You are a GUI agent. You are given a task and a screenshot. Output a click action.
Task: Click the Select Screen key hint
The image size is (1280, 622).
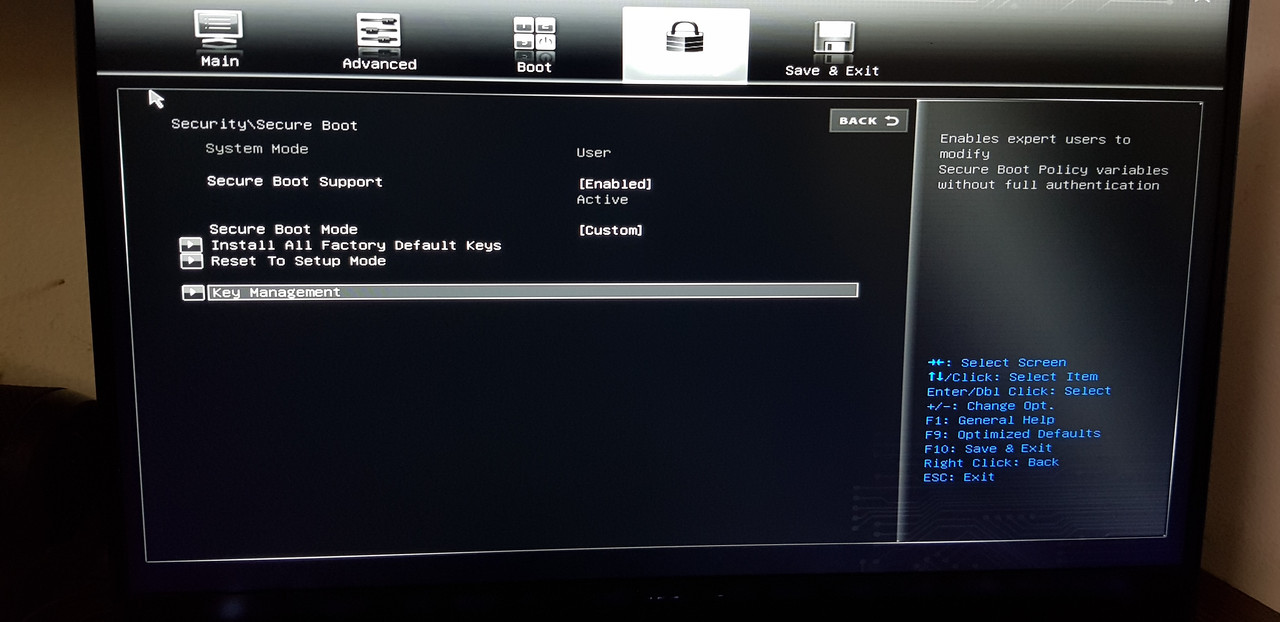(997, 363)
